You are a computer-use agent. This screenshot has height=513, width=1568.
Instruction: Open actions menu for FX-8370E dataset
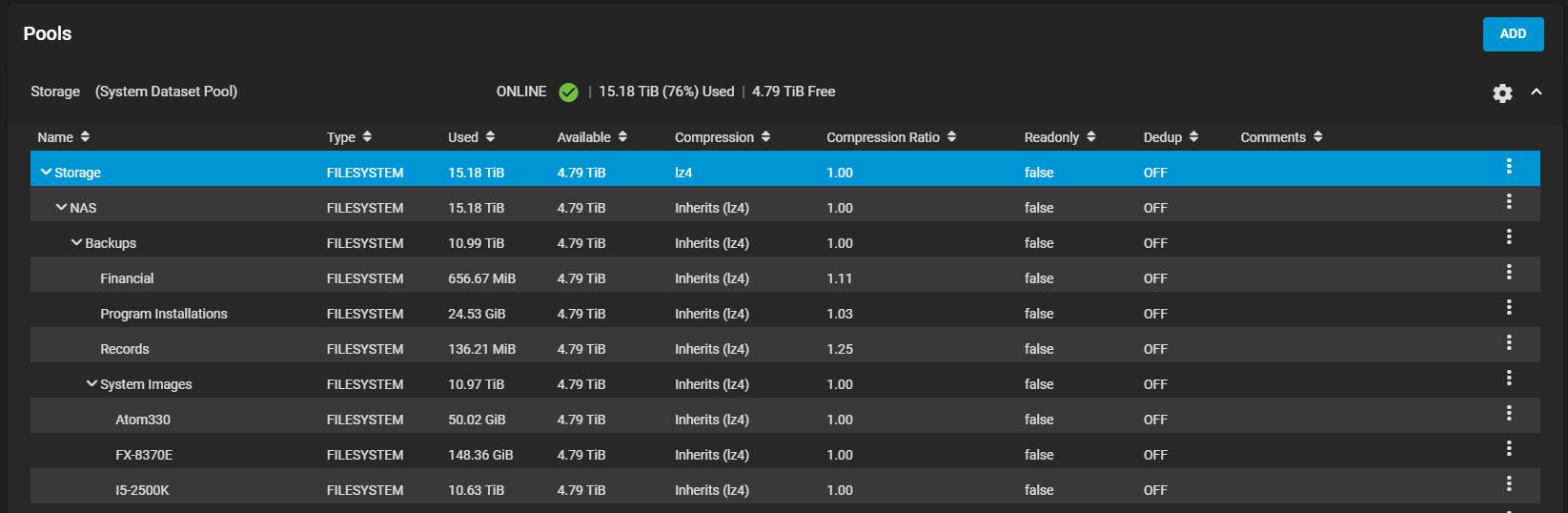point(1509,448)
